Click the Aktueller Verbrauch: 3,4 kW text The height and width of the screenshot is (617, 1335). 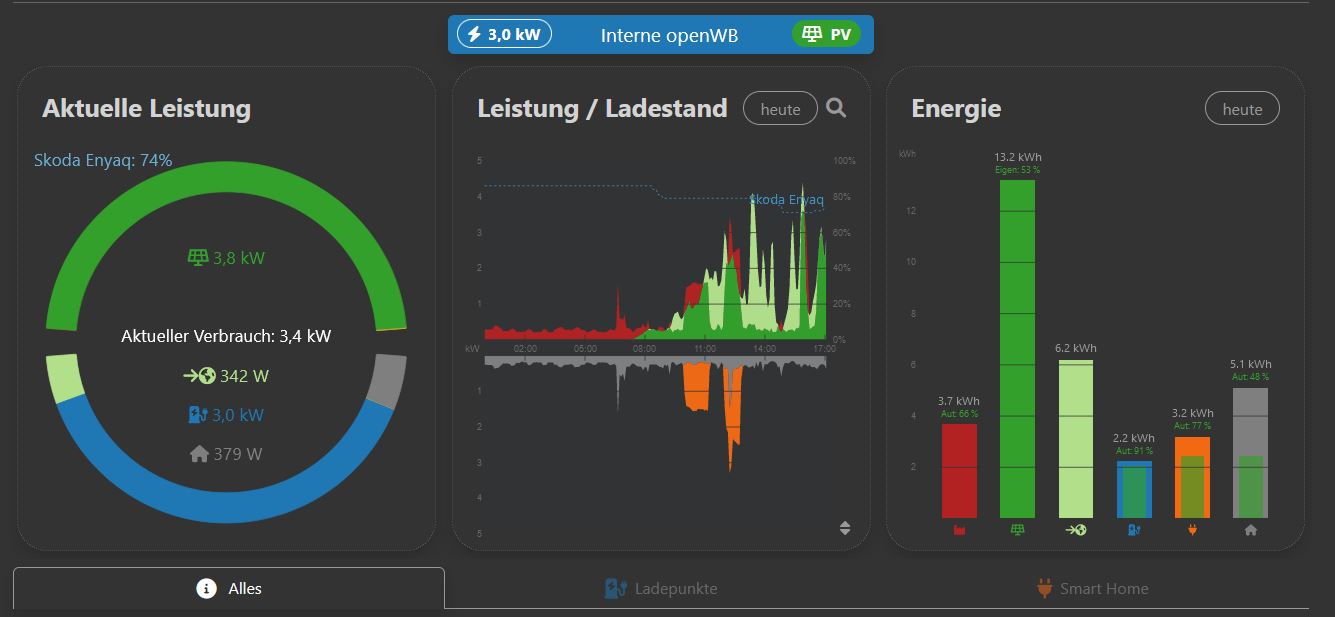(x=226, y=337)
